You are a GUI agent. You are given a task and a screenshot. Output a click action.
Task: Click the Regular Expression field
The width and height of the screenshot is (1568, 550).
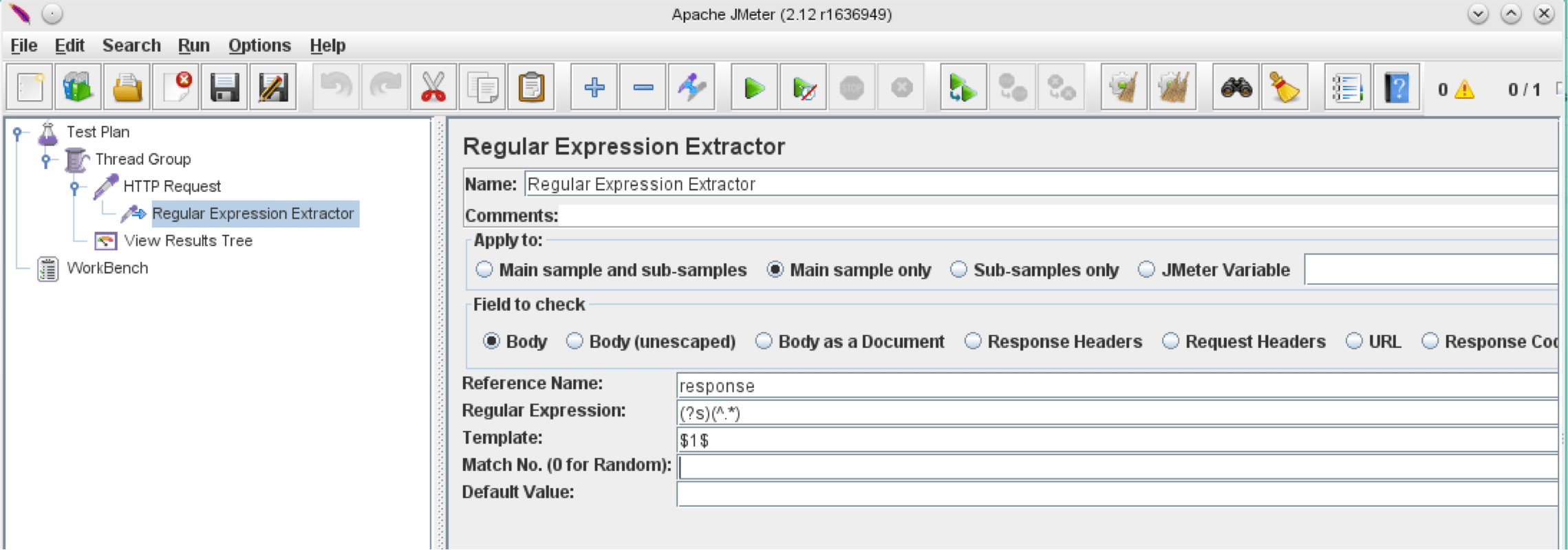(x=1117, y=412)
